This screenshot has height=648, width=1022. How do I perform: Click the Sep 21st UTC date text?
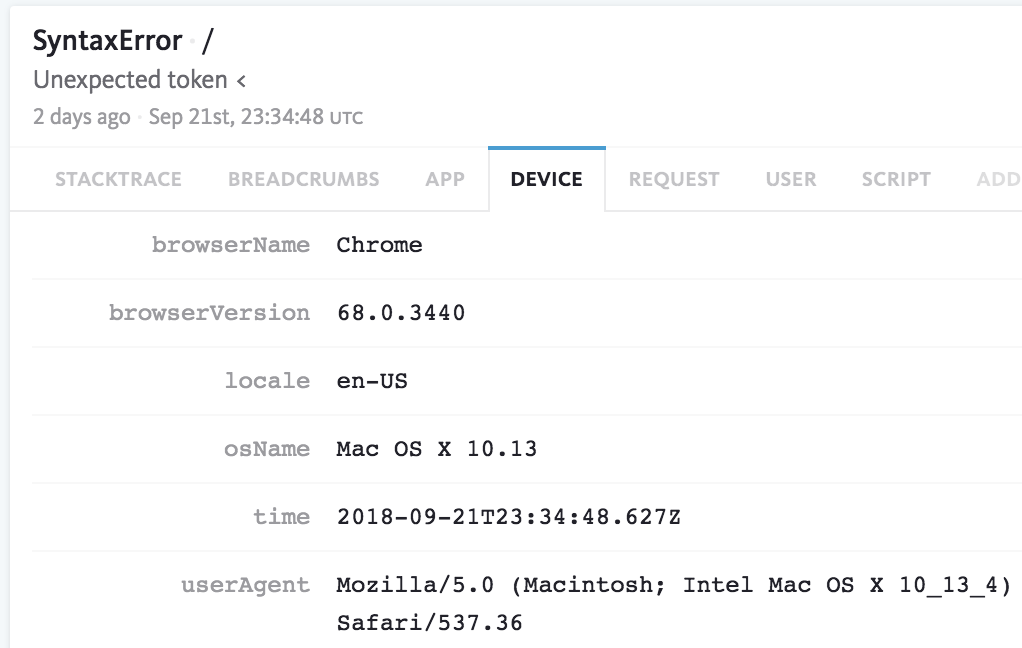256,117
